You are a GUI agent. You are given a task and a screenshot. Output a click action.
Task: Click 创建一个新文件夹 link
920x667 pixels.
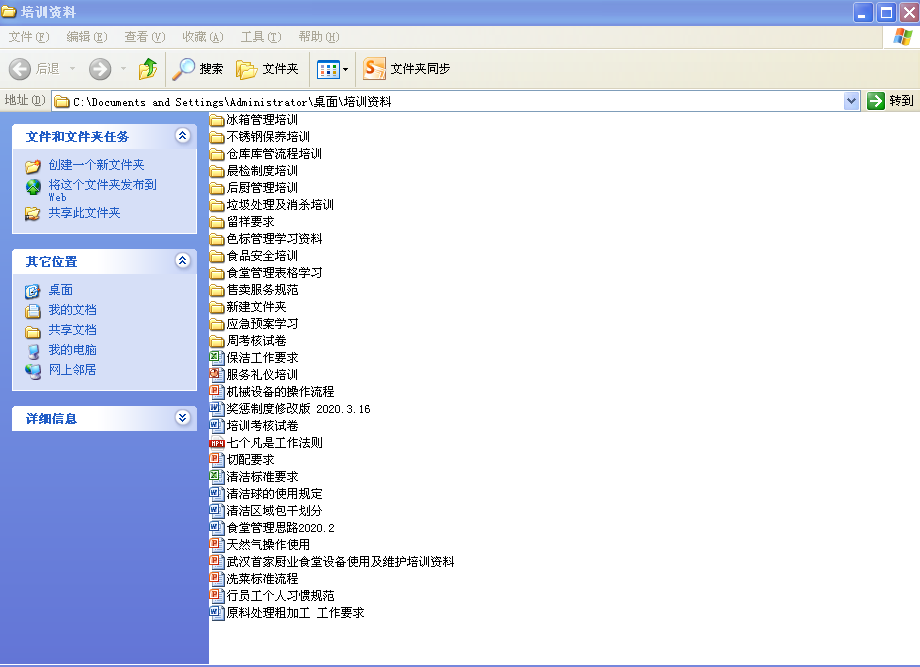[x=96, y=165]
